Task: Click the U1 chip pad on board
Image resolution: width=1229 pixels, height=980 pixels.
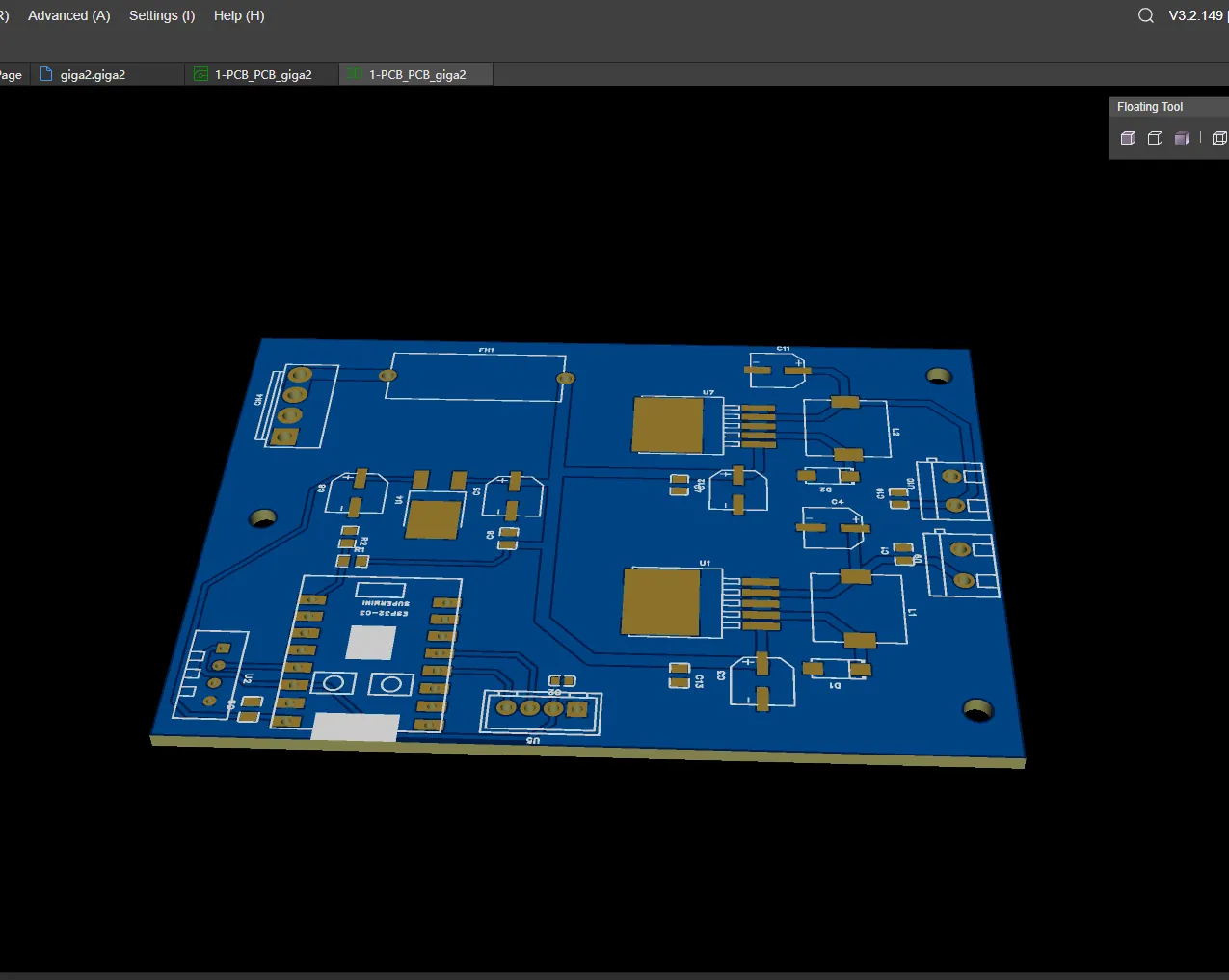Action: [x=660, y=601]
